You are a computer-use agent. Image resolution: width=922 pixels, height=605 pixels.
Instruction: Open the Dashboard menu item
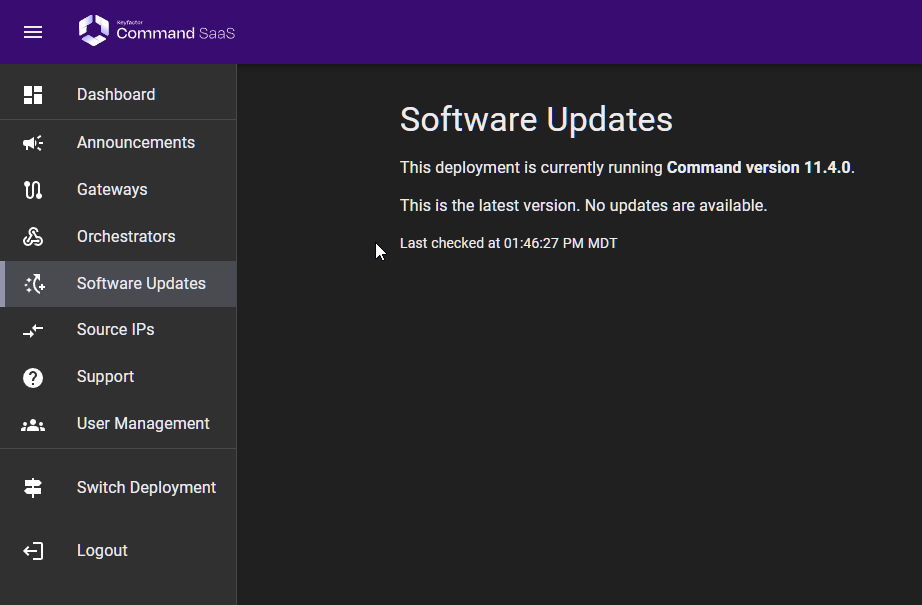pos(116,95)
